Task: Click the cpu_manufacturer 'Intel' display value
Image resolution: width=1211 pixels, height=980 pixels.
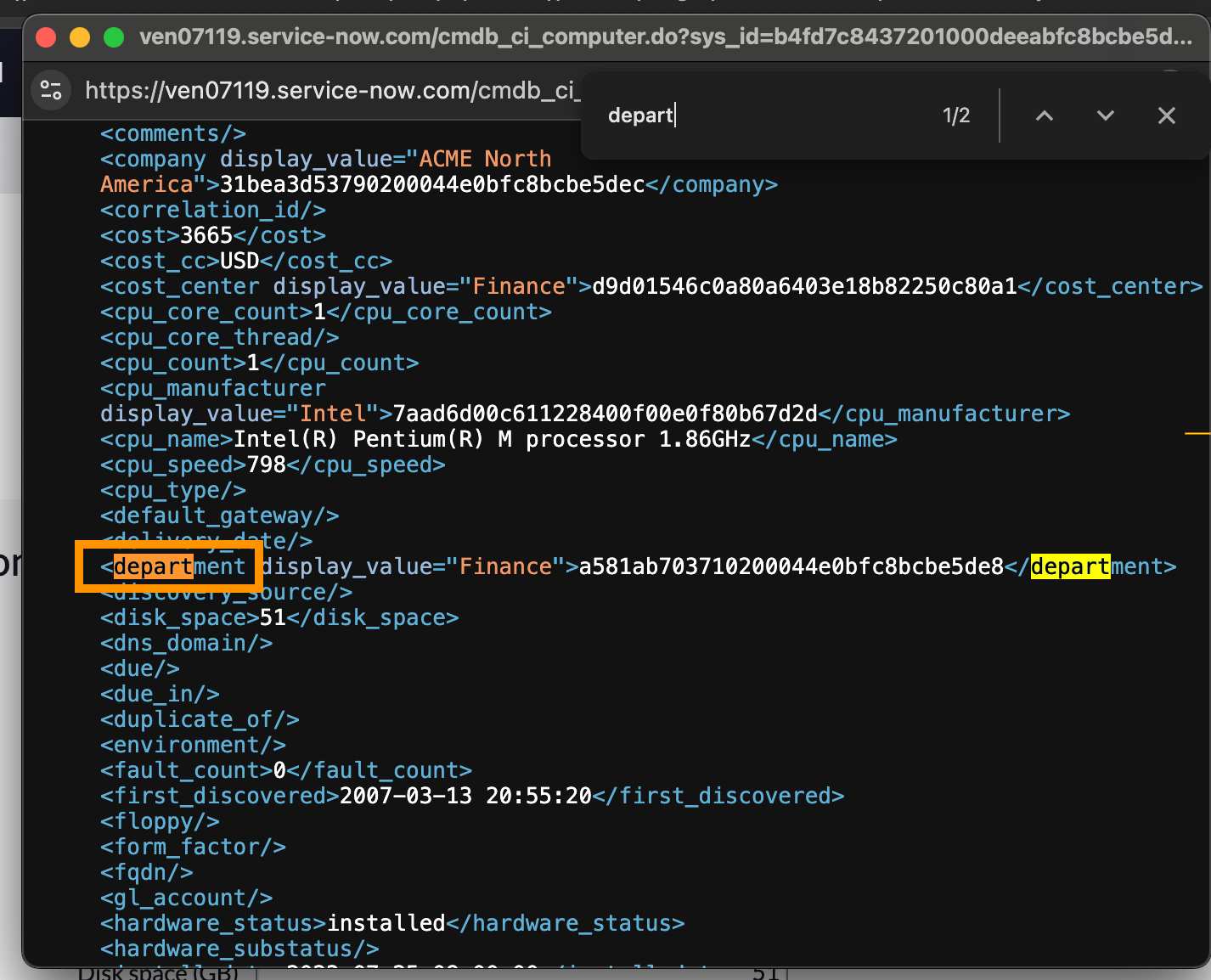Action: pyautogui.click(x=333, y=414)
